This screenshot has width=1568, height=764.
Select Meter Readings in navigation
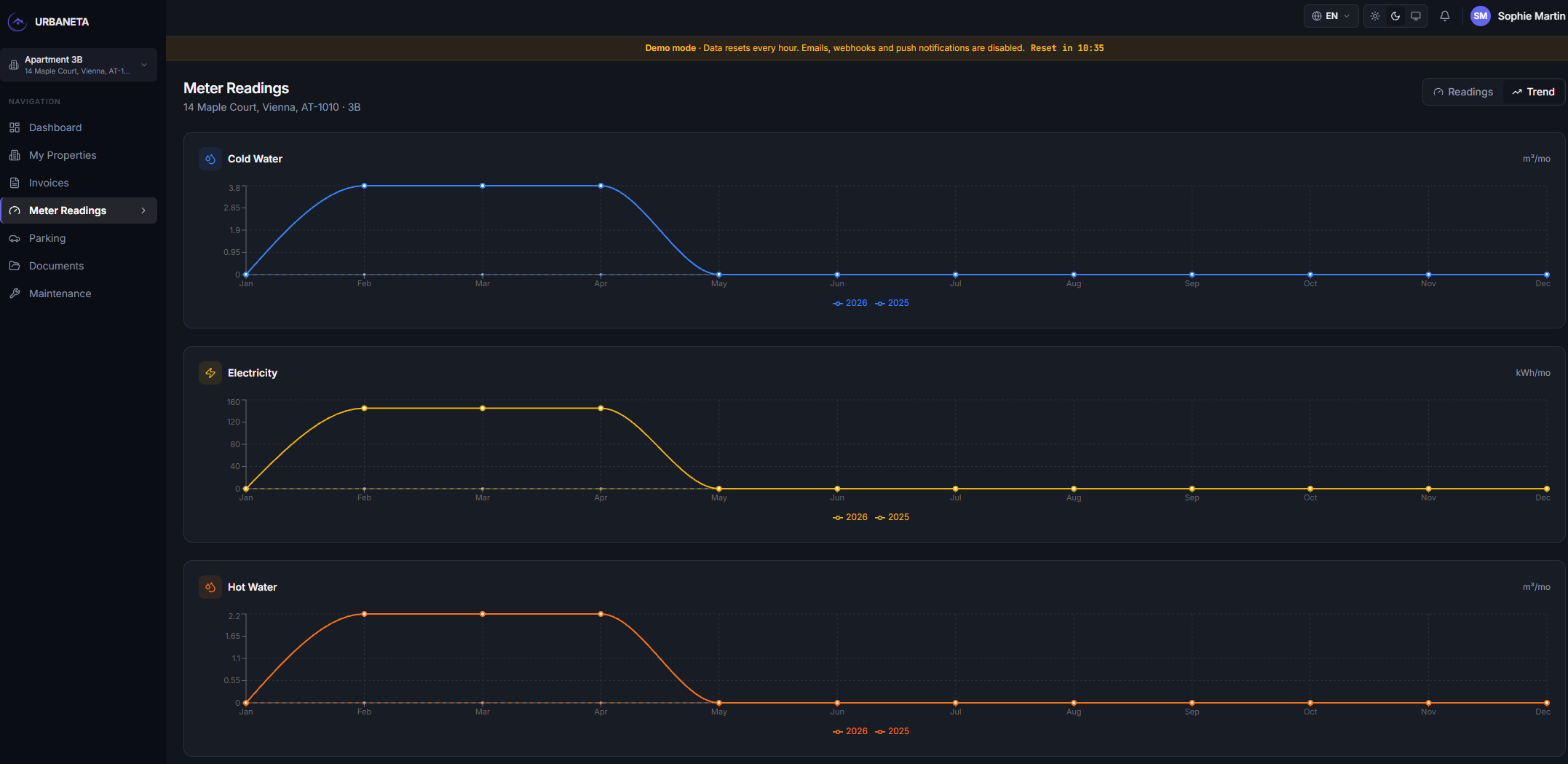[x=79, y=210]
